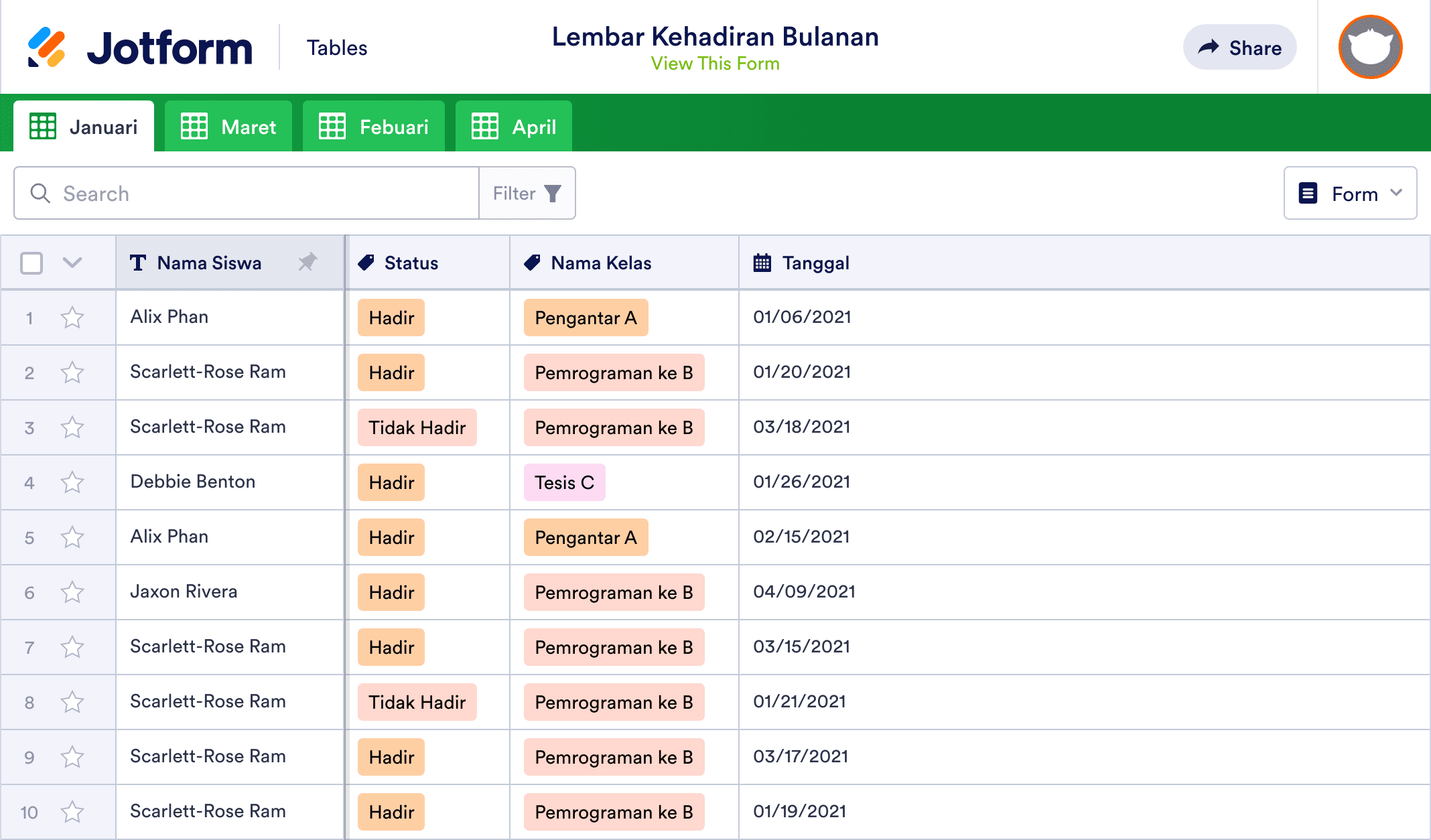This screenshot has width=1431, height=840.
Task: Select the Tesis C colored tag
Action: click(x=564, y=482)
